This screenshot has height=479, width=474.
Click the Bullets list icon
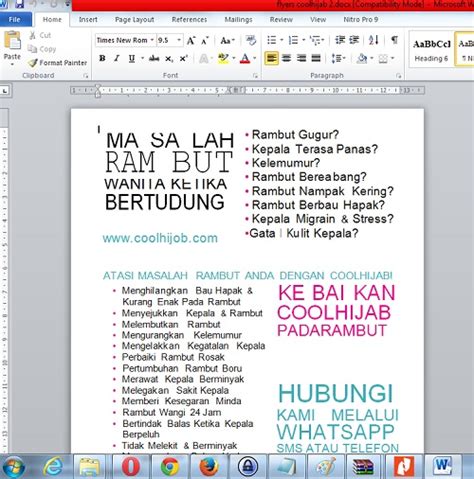272,40
